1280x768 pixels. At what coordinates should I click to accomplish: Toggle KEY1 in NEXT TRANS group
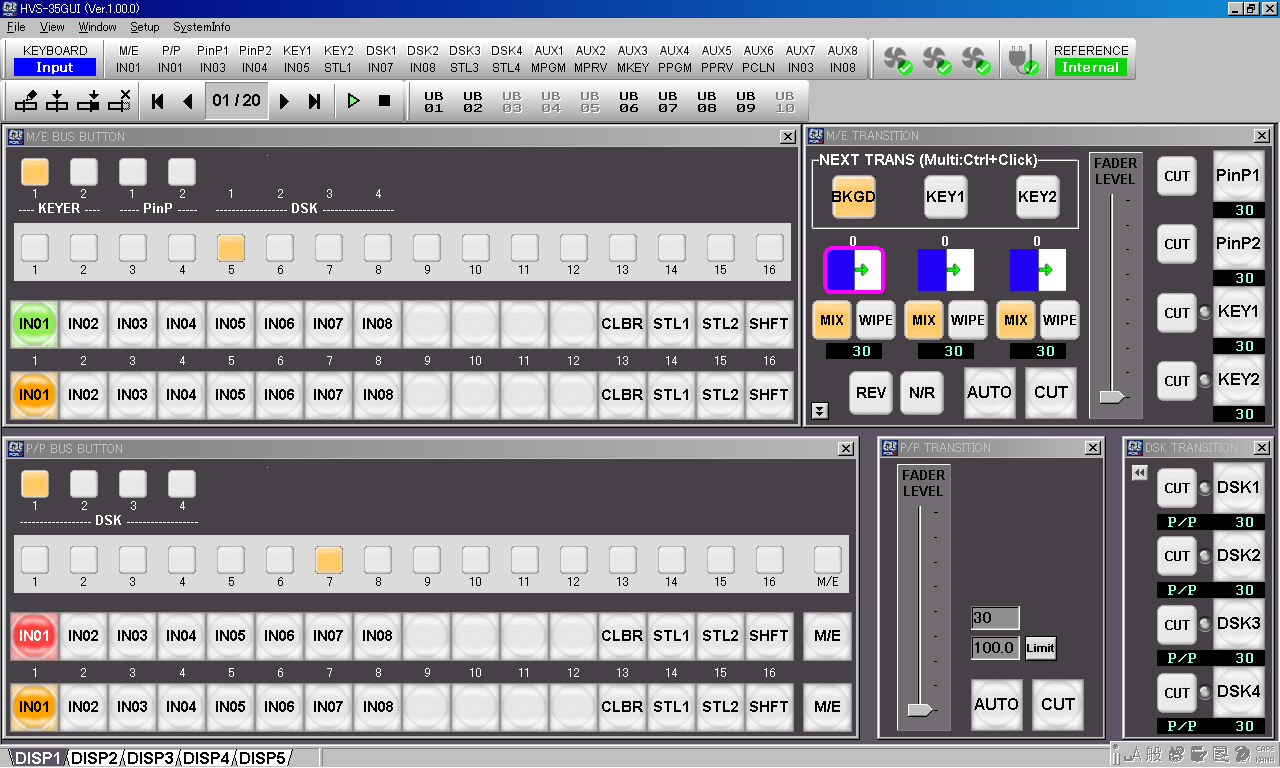pos(945,196)
